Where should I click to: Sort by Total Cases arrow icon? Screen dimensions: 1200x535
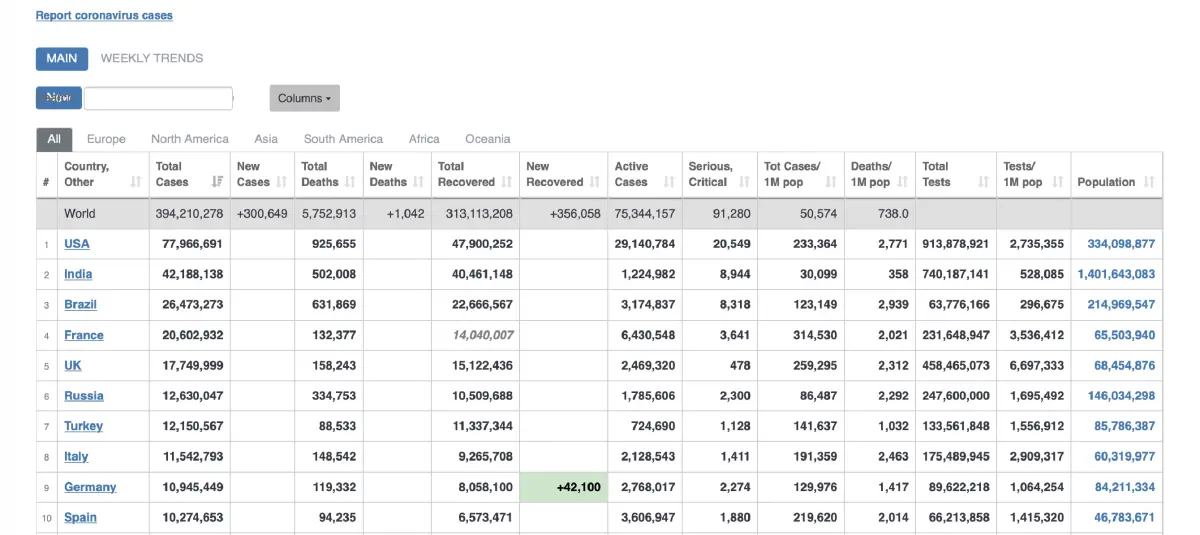[217, 182]
